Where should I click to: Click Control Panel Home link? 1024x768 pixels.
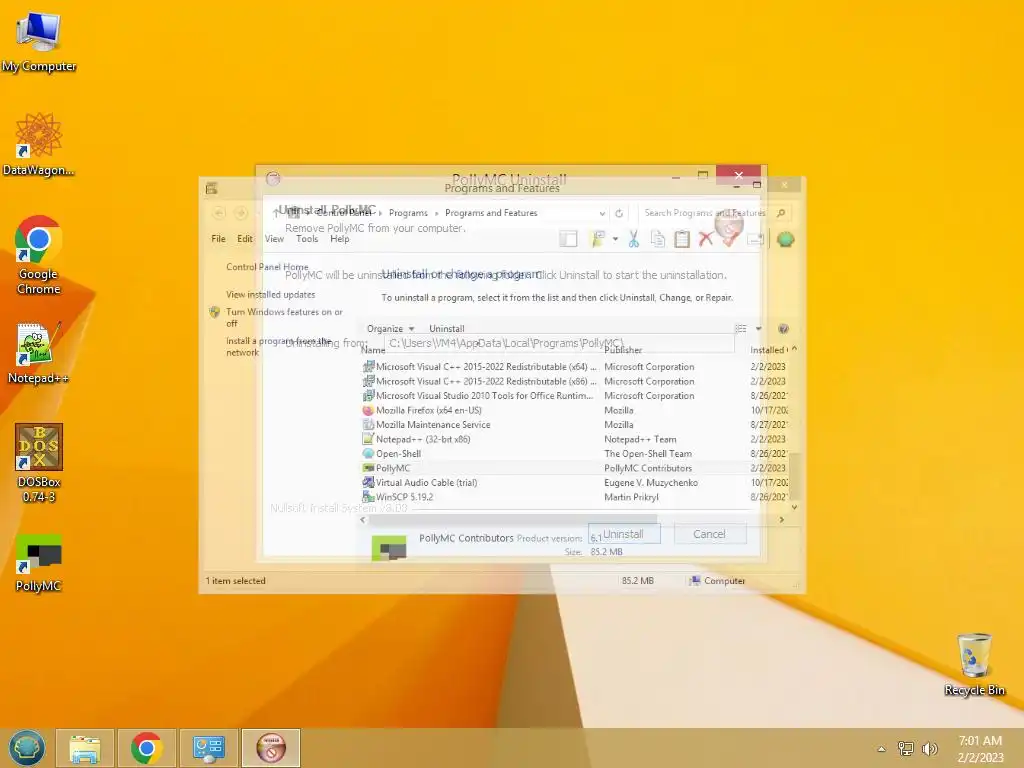[267, 266]
